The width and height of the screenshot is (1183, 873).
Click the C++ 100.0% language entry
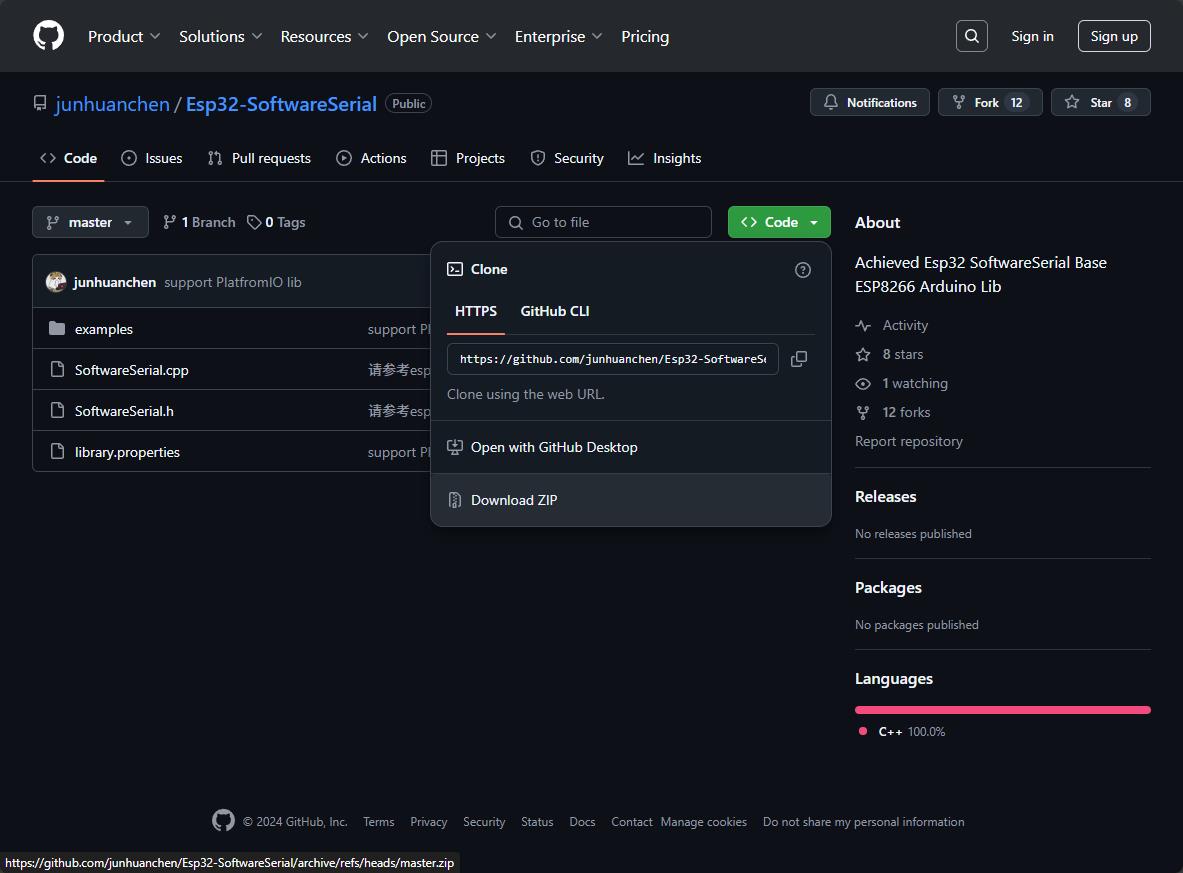click(902, 732)
